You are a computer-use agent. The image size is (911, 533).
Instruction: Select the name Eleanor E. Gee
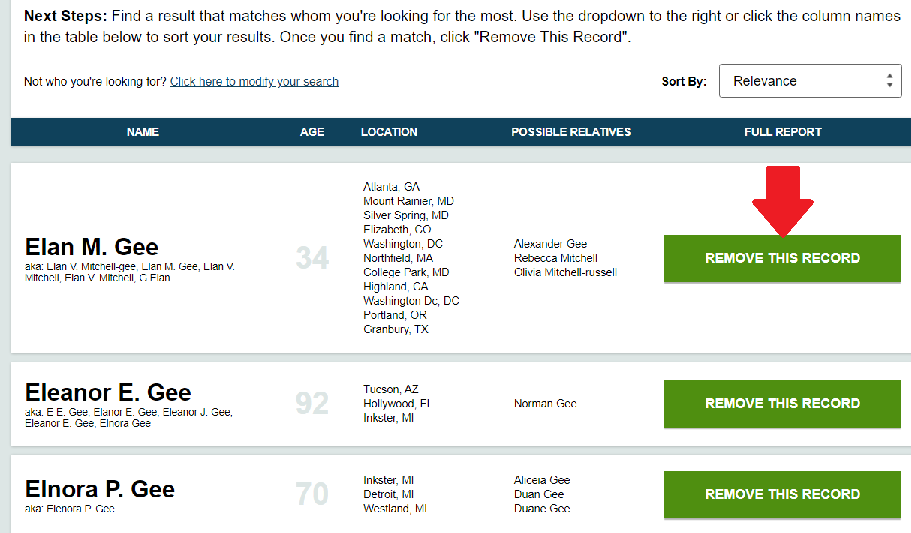[x=108, y=393]
